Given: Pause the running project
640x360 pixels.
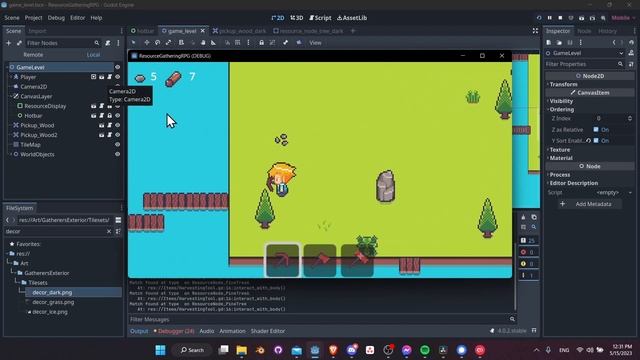Looking at the screenshot, I should (549, 18).
